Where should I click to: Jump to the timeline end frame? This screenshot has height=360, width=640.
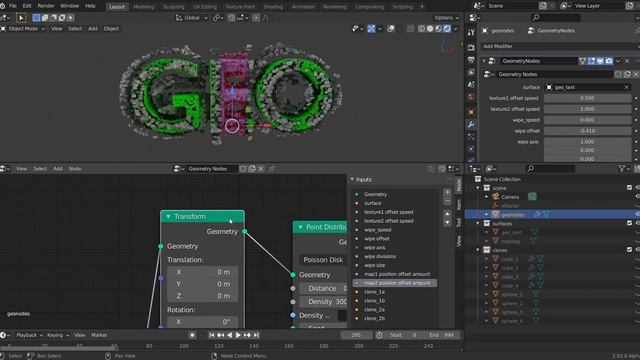coord(256,335)
